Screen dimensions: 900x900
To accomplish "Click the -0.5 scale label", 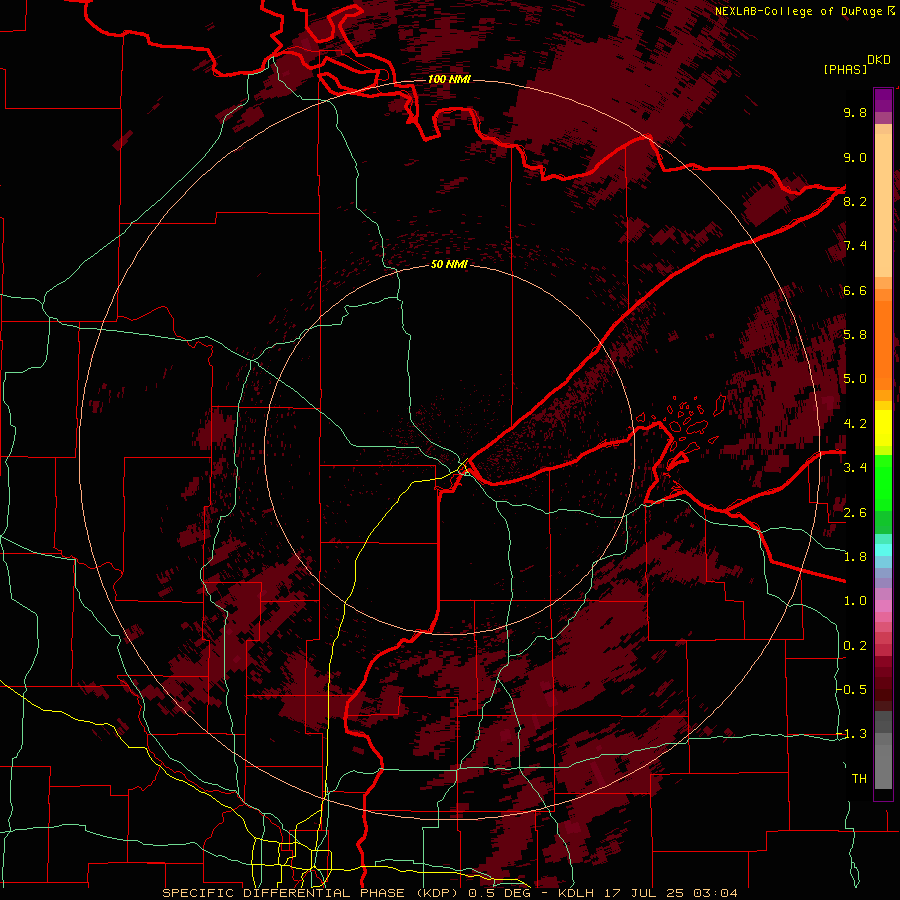I will point(852,689).
